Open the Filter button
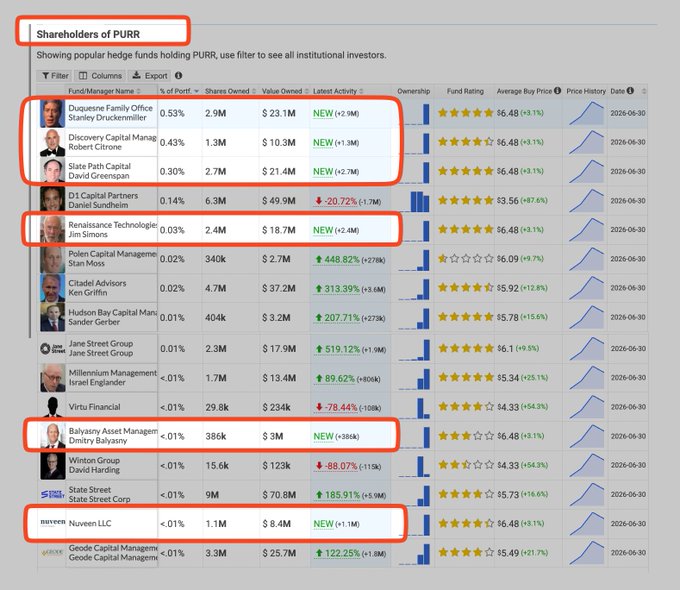 click(x=55, y=75)
